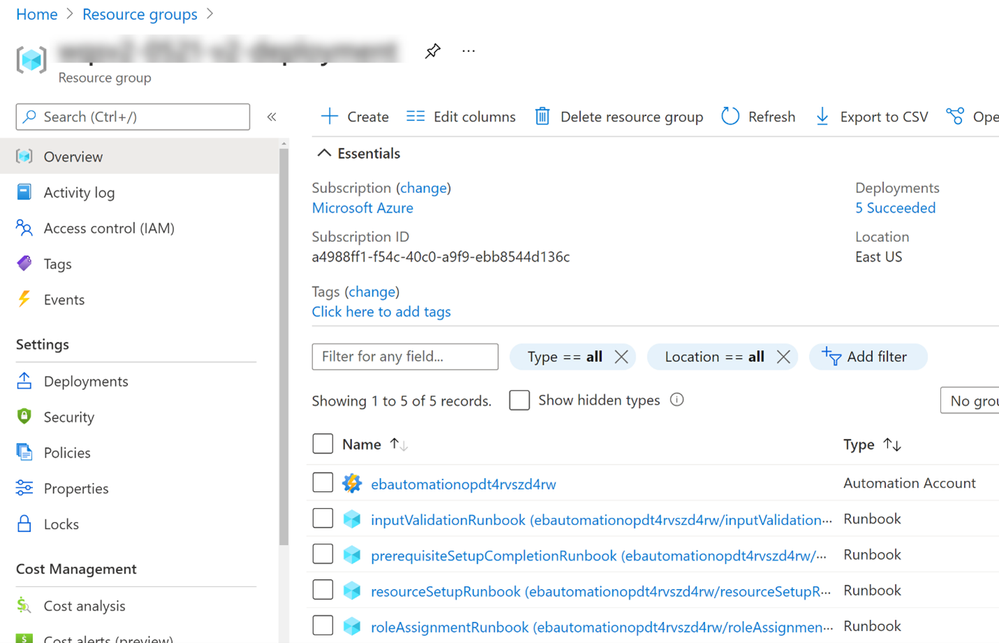The width and height of the screenshot is (999, 643).
Task: Toggle the Show hidden types checkbox
Action: click(x=519, y=400)
